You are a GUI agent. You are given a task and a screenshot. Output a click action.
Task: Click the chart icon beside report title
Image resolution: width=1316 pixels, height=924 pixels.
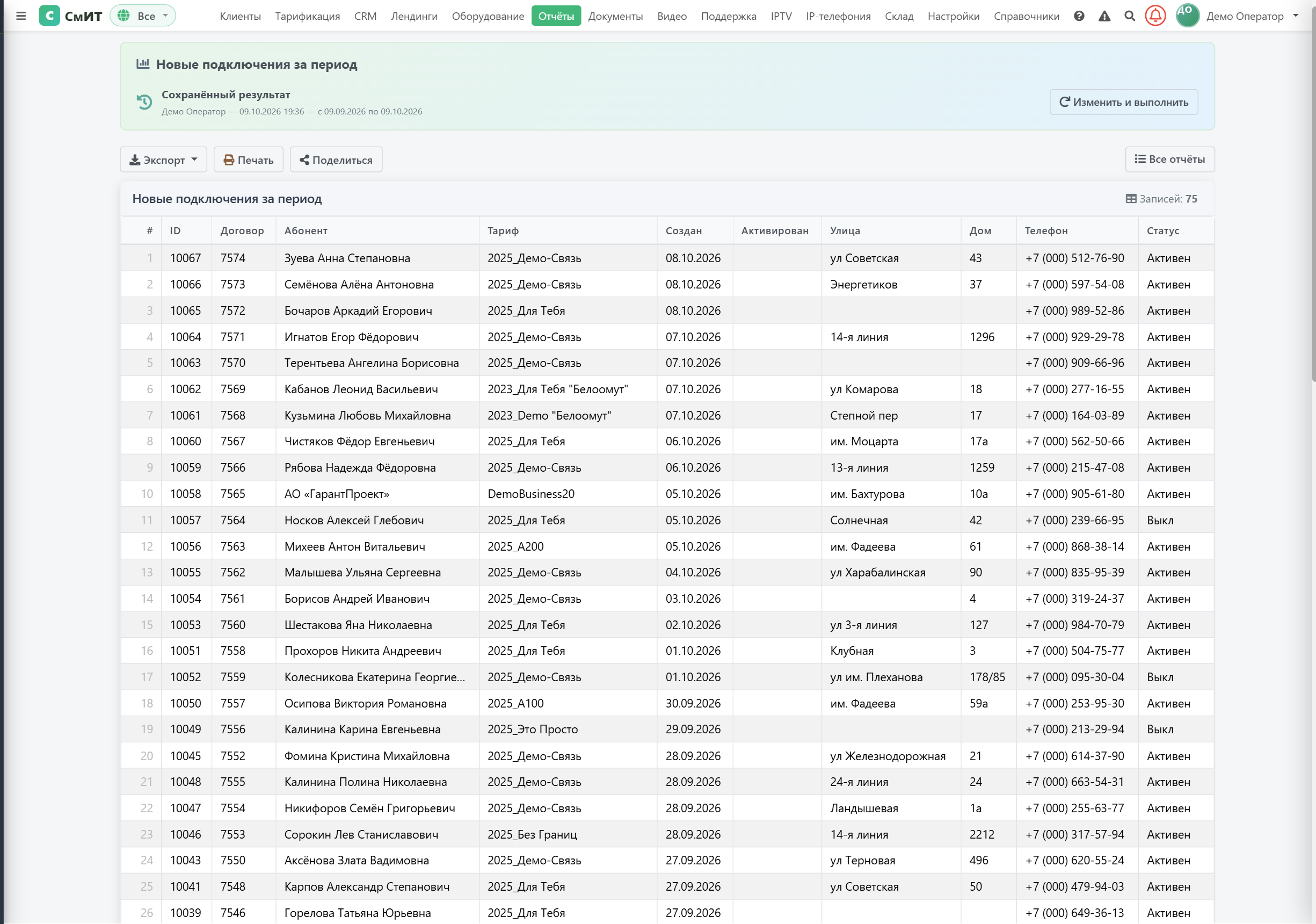pos(143,64)
